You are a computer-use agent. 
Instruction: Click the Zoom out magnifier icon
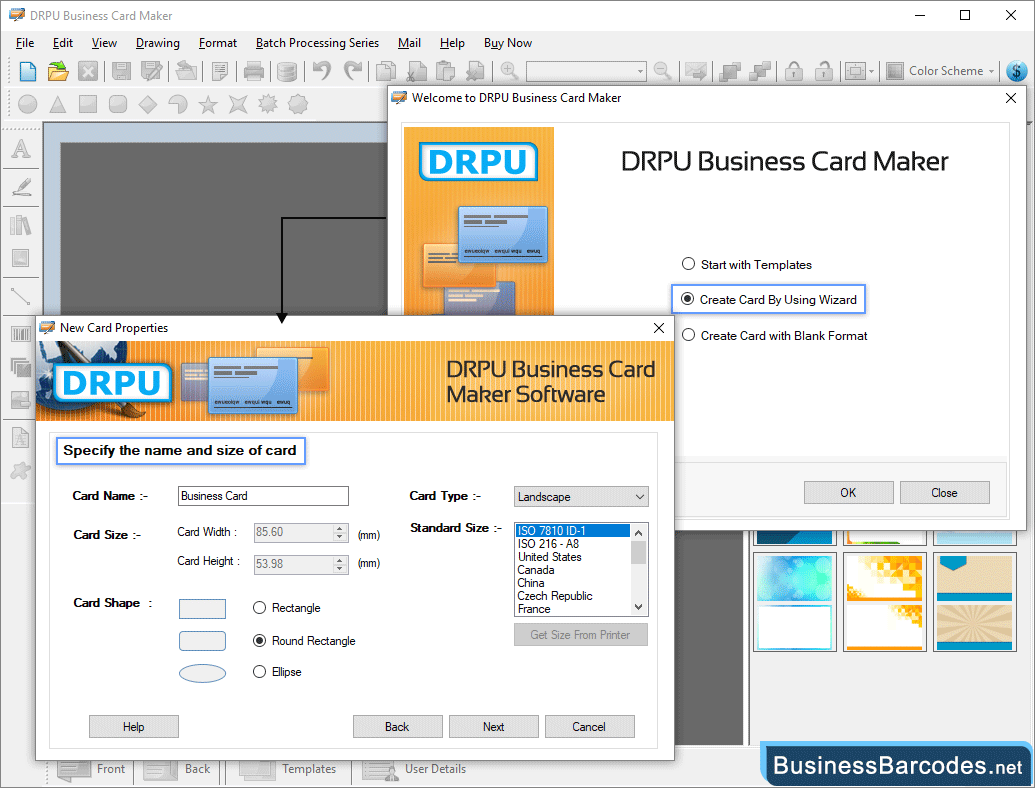coord(662,71)
